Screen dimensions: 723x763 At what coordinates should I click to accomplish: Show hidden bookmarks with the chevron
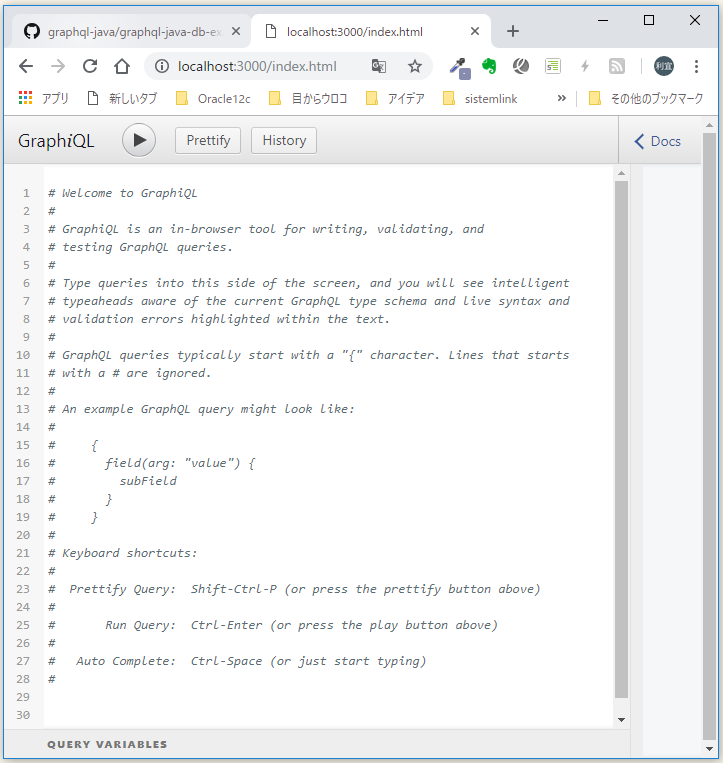(562, 98)
